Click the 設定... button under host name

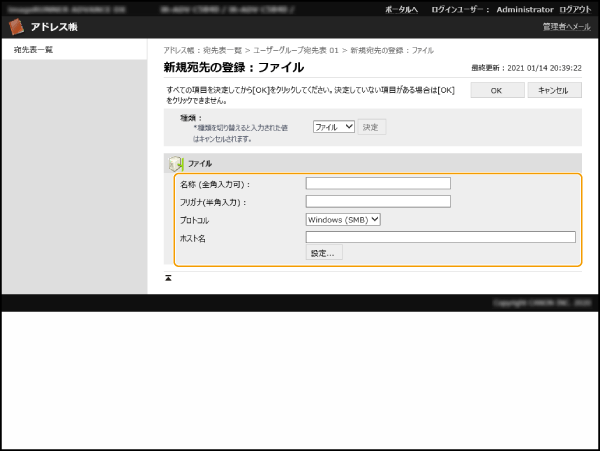(x=324, y=253)
